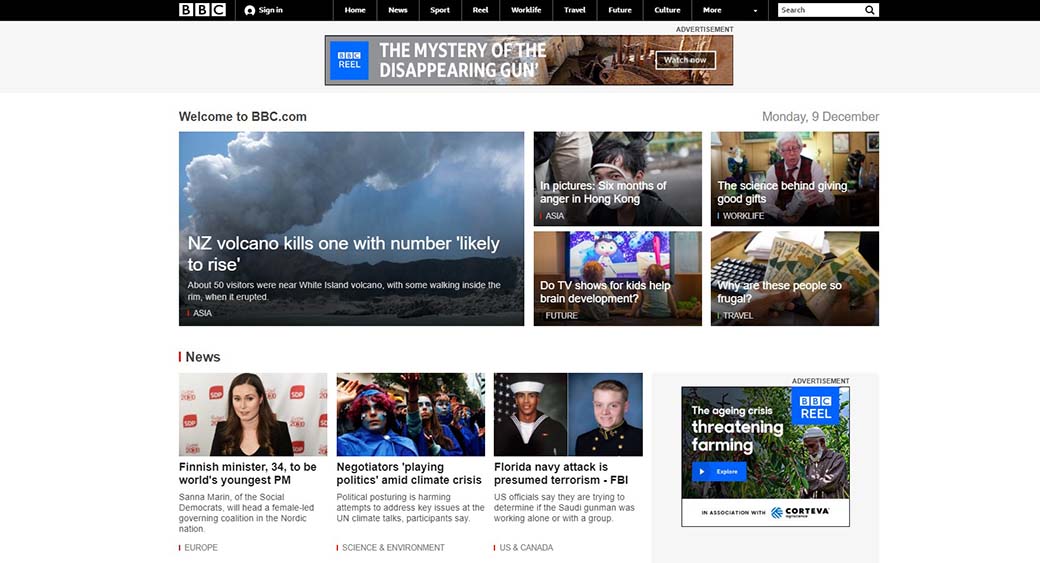
Task: Open NZ volcano kills one headline
Action: [343, 253]
